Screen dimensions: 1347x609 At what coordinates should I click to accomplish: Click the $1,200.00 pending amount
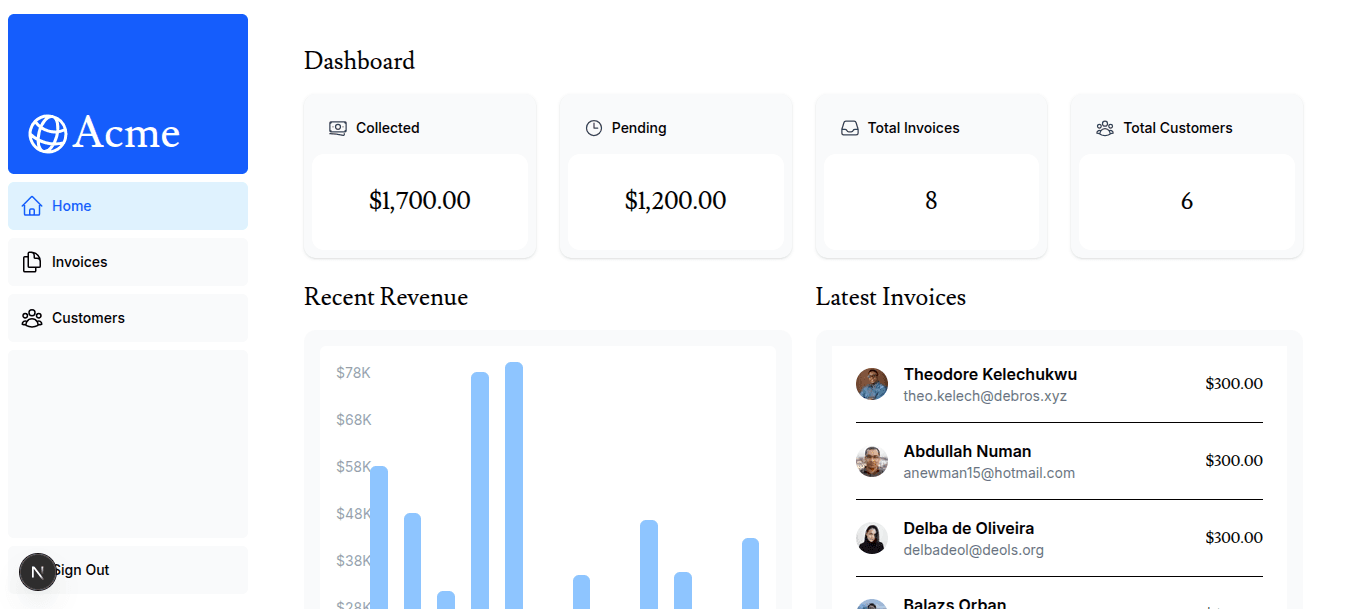(676, 201)
